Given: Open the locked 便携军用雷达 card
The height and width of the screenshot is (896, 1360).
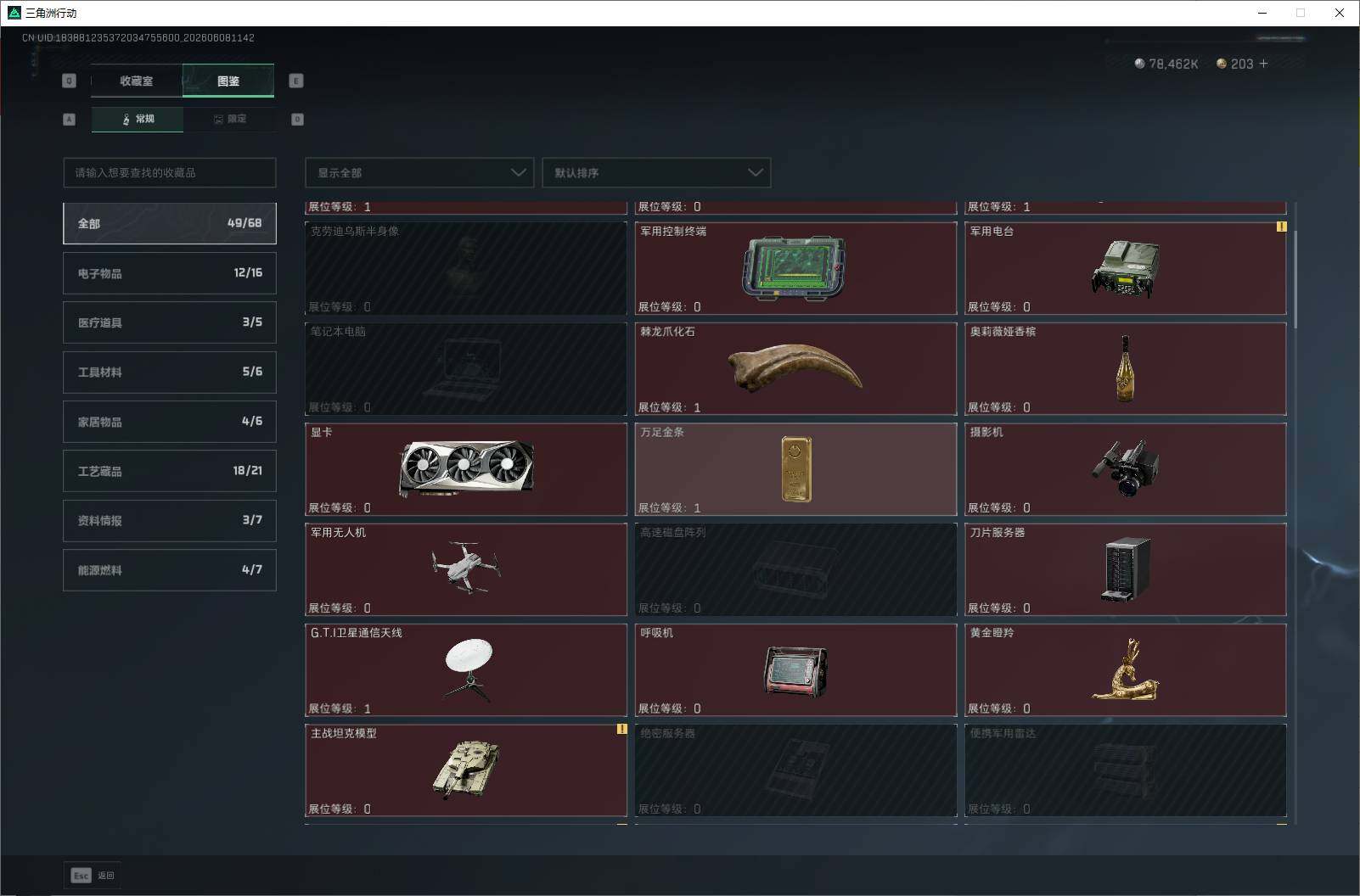Looking at the screenshot, I should (1125, 770).
